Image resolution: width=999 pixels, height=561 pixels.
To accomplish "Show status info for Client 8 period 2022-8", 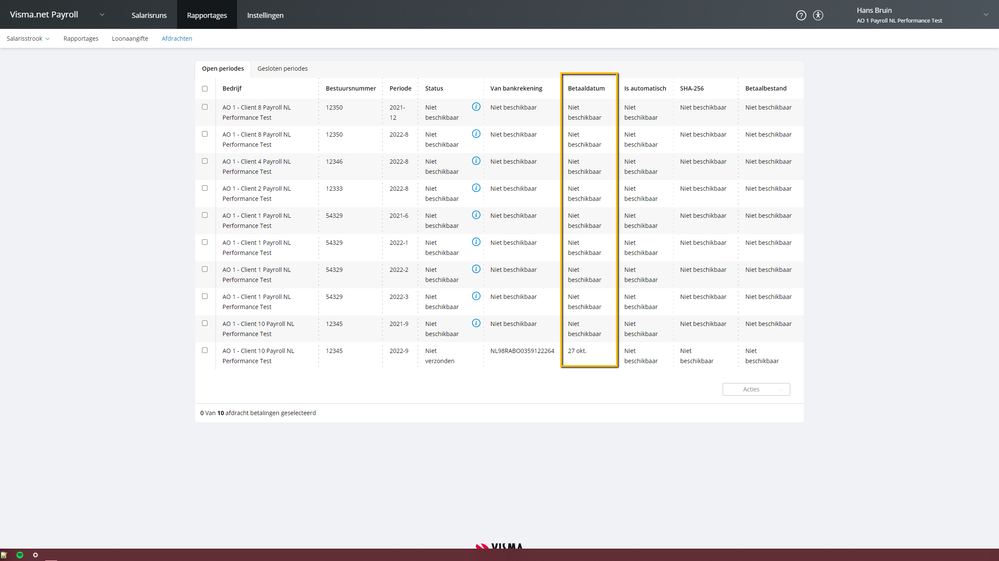I will tap(476, 134).
